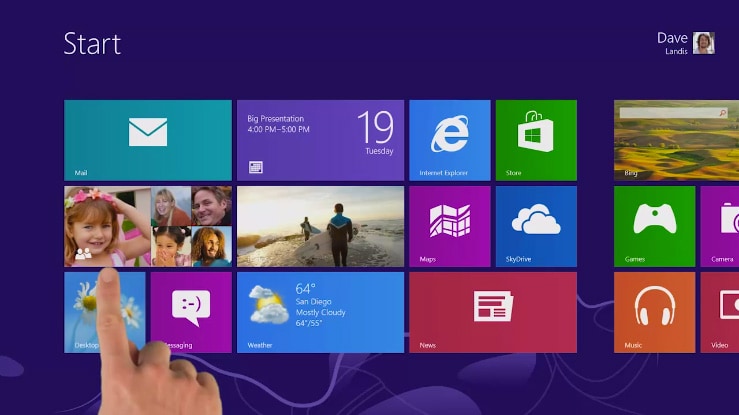Open the Maps tile
The image size is (739, 415).
coord(450,226)
